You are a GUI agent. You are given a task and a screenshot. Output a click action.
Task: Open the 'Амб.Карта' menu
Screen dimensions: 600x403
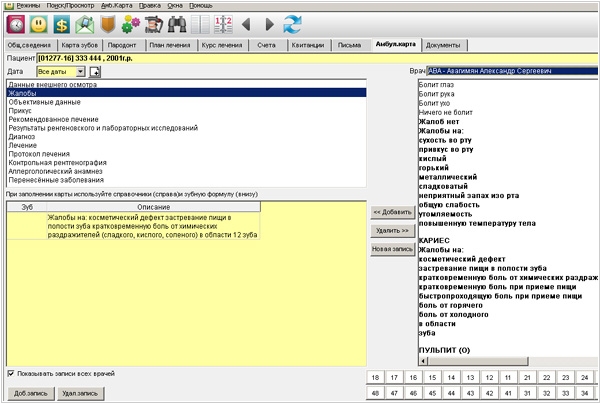click(x=117, y=5)
